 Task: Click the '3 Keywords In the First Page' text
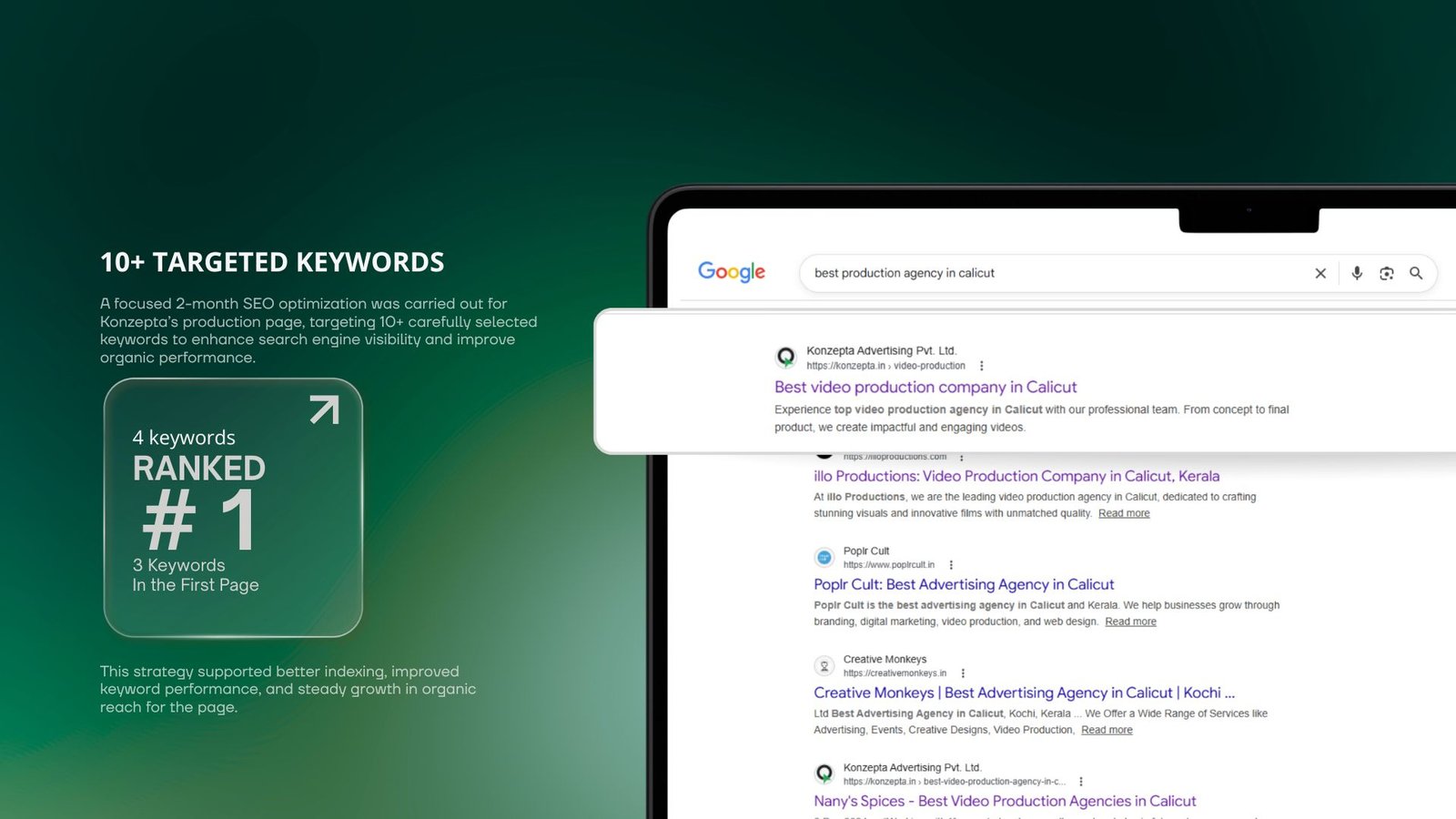[x=196, y=575]
